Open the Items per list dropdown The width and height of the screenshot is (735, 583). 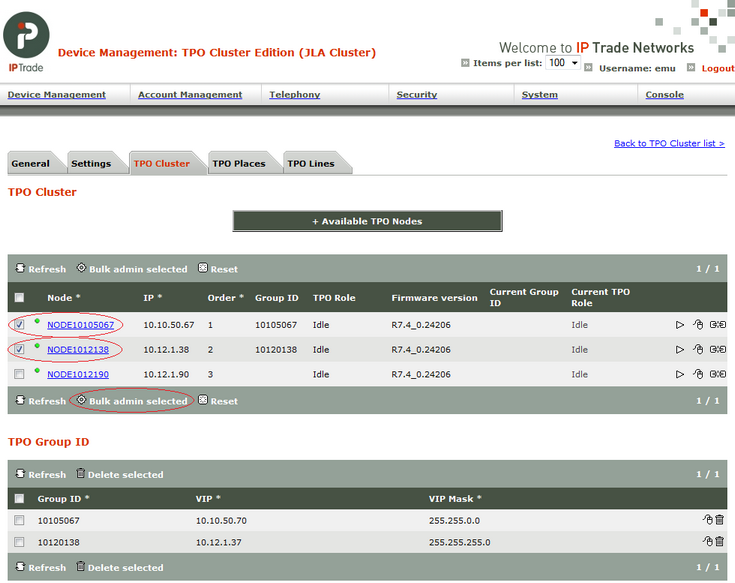tap(563, 63)
